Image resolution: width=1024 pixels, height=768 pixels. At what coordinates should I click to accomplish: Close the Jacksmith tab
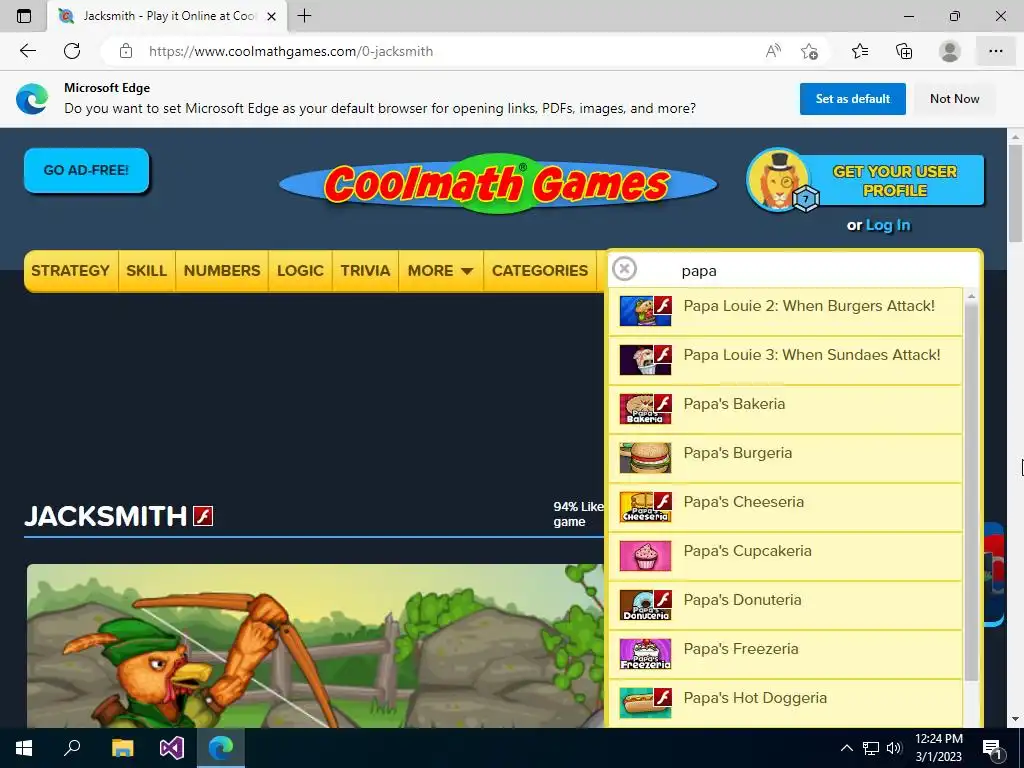point(272,16)
